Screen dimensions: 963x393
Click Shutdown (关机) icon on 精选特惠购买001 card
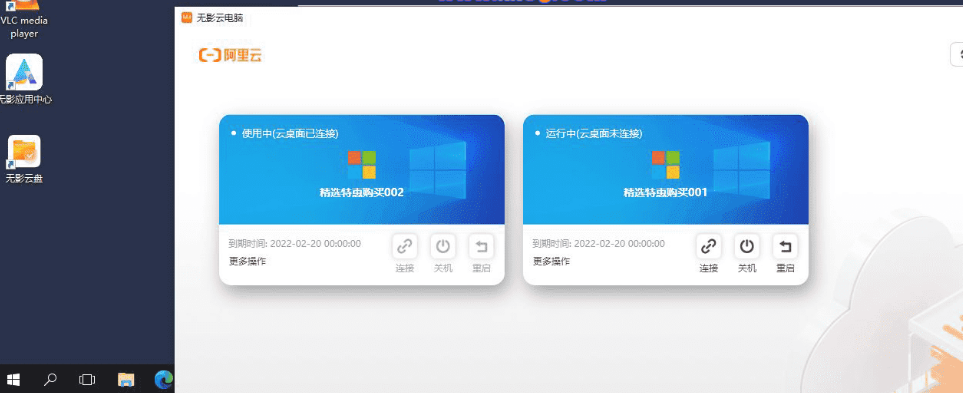tap(747, 247)
